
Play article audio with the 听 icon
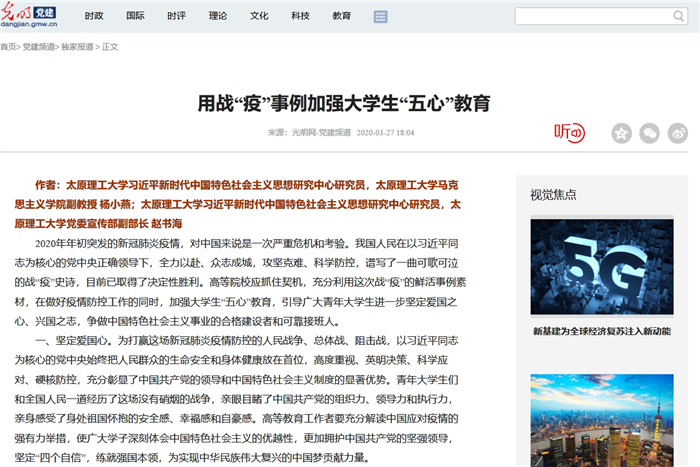pos(569,132)
